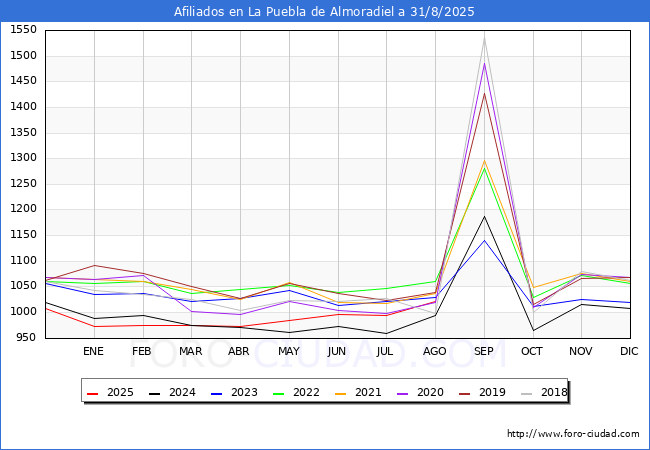
Task: Click the SEP month axis label
Action: click(x=484, y=351)
